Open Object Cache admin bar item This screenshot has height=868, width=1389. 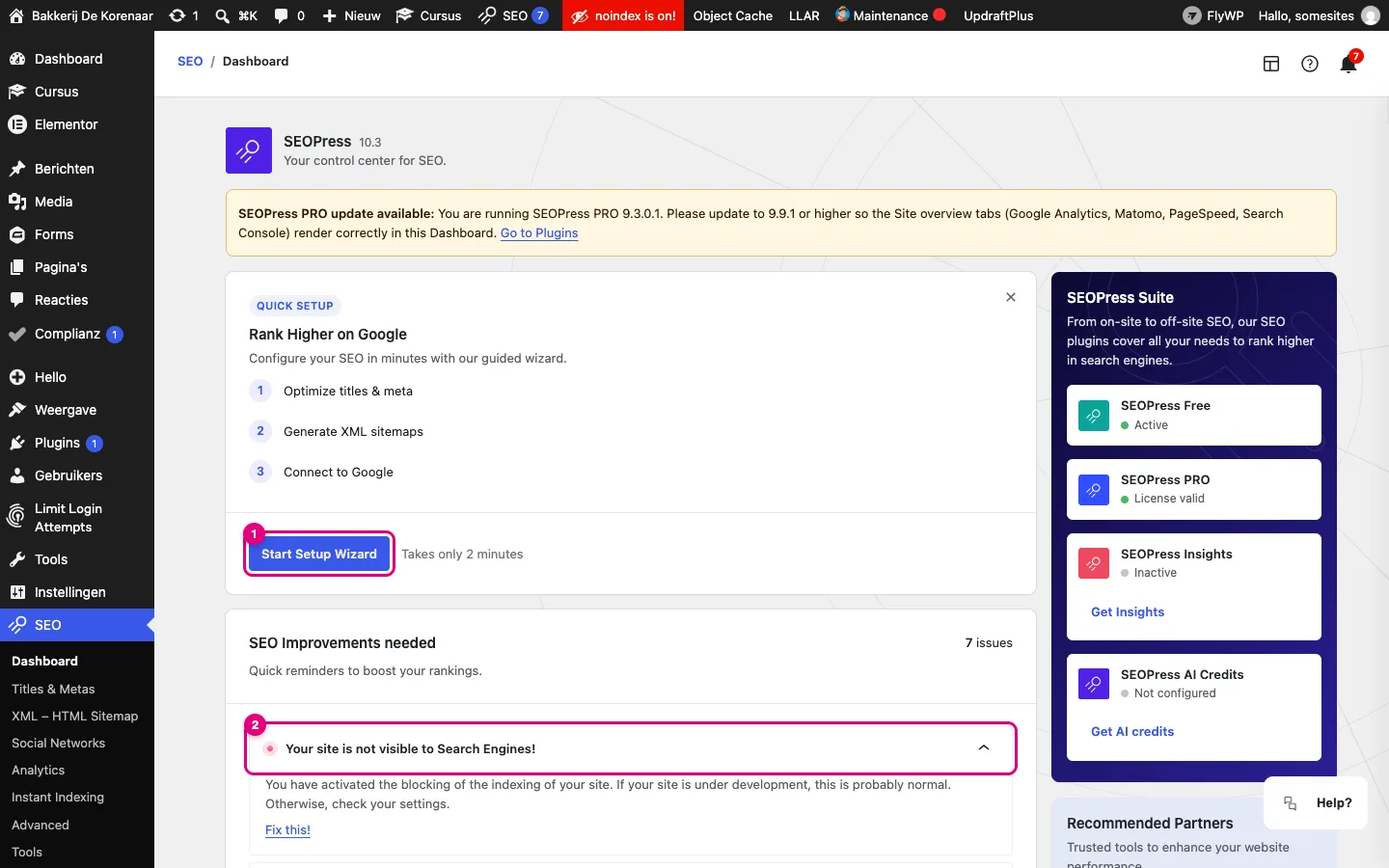pos(733,15)
